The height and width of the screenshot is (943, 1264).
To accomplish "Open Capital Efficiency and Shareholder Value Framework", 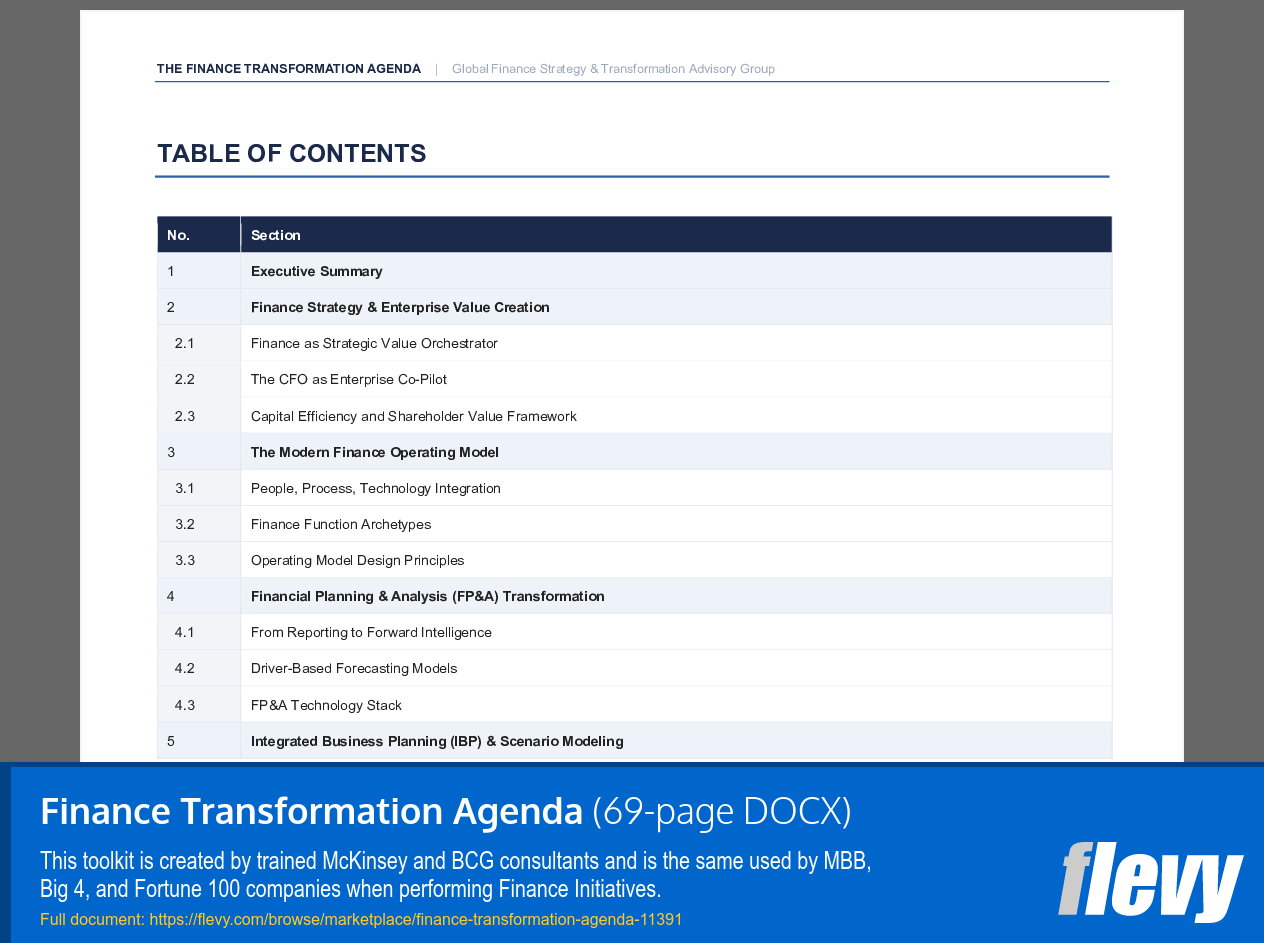I will (x=414, y=416).
